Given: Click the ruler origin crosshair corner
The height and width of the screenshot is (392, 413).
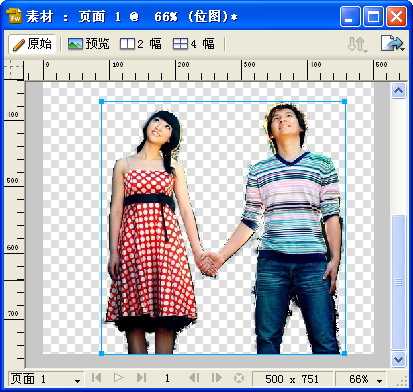Looking at the screenshot, I should point(13,70).
